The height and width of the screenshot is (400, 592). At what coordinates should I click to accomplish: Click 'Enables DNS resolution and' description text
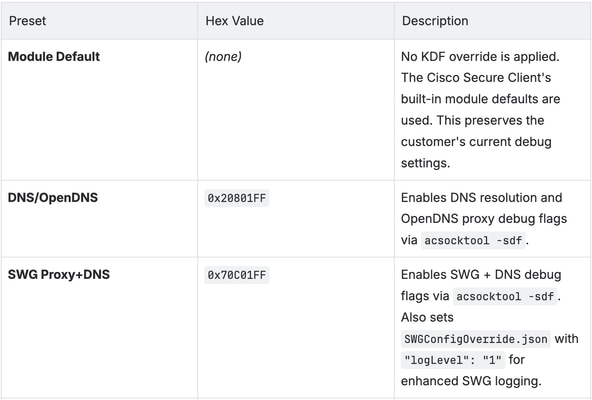(481, 198)
